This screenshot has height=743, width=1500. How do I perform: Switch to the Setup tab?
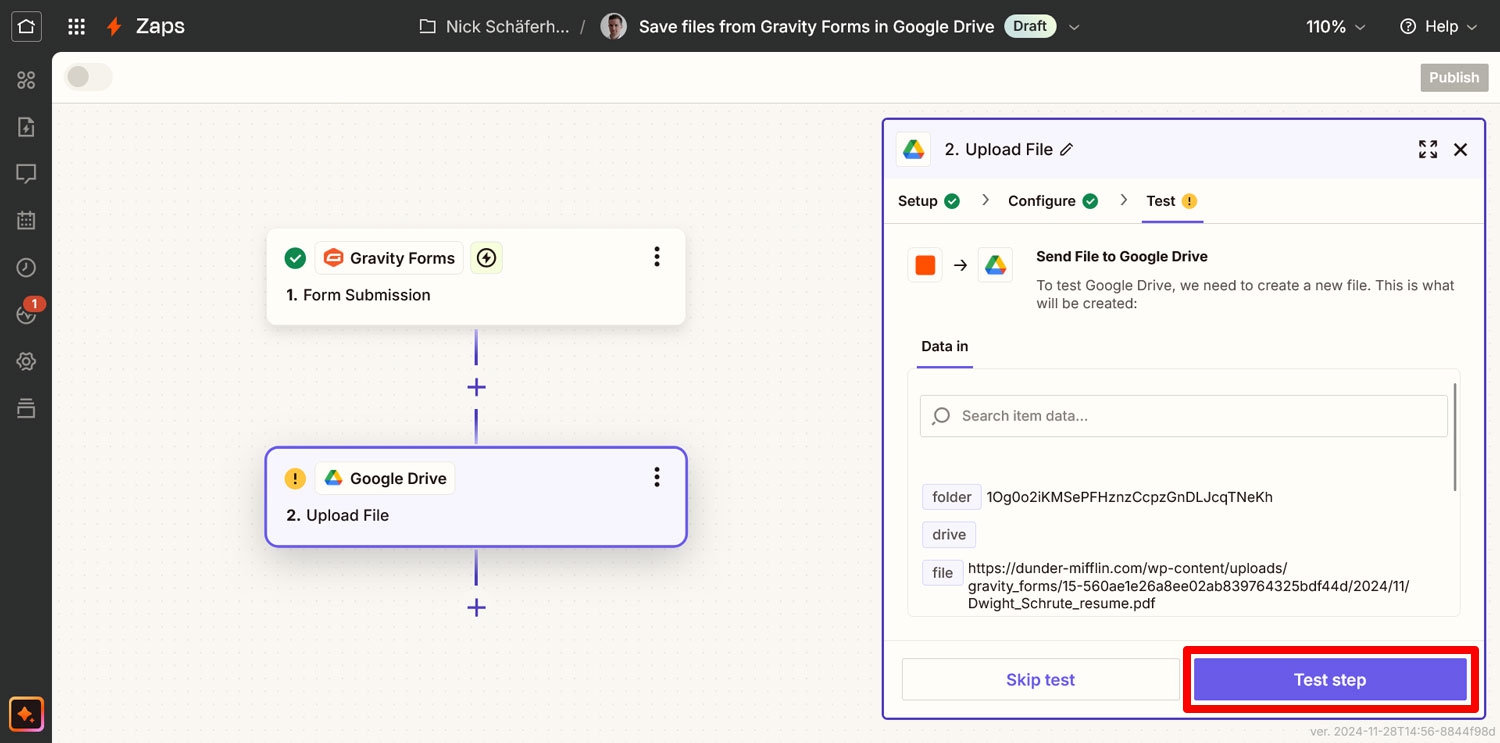(x=929, y=201)
